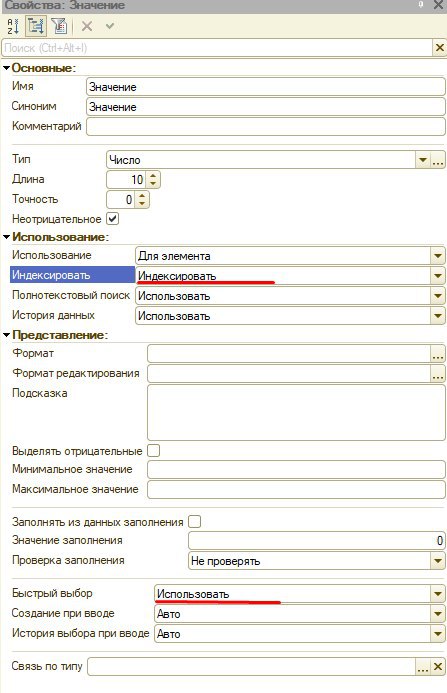Sort properties alphabetically with A-Z icon
Image resolution: width=447 pixels, height=693 pixels.
point(13,26)
